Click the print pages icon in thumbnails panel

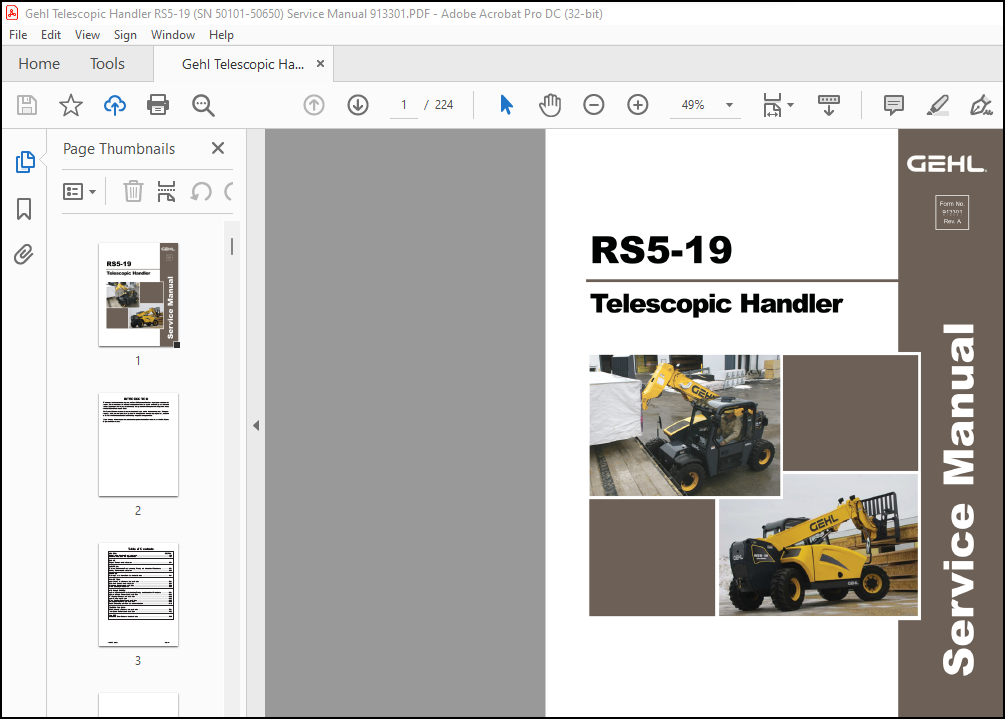[167, 191]
